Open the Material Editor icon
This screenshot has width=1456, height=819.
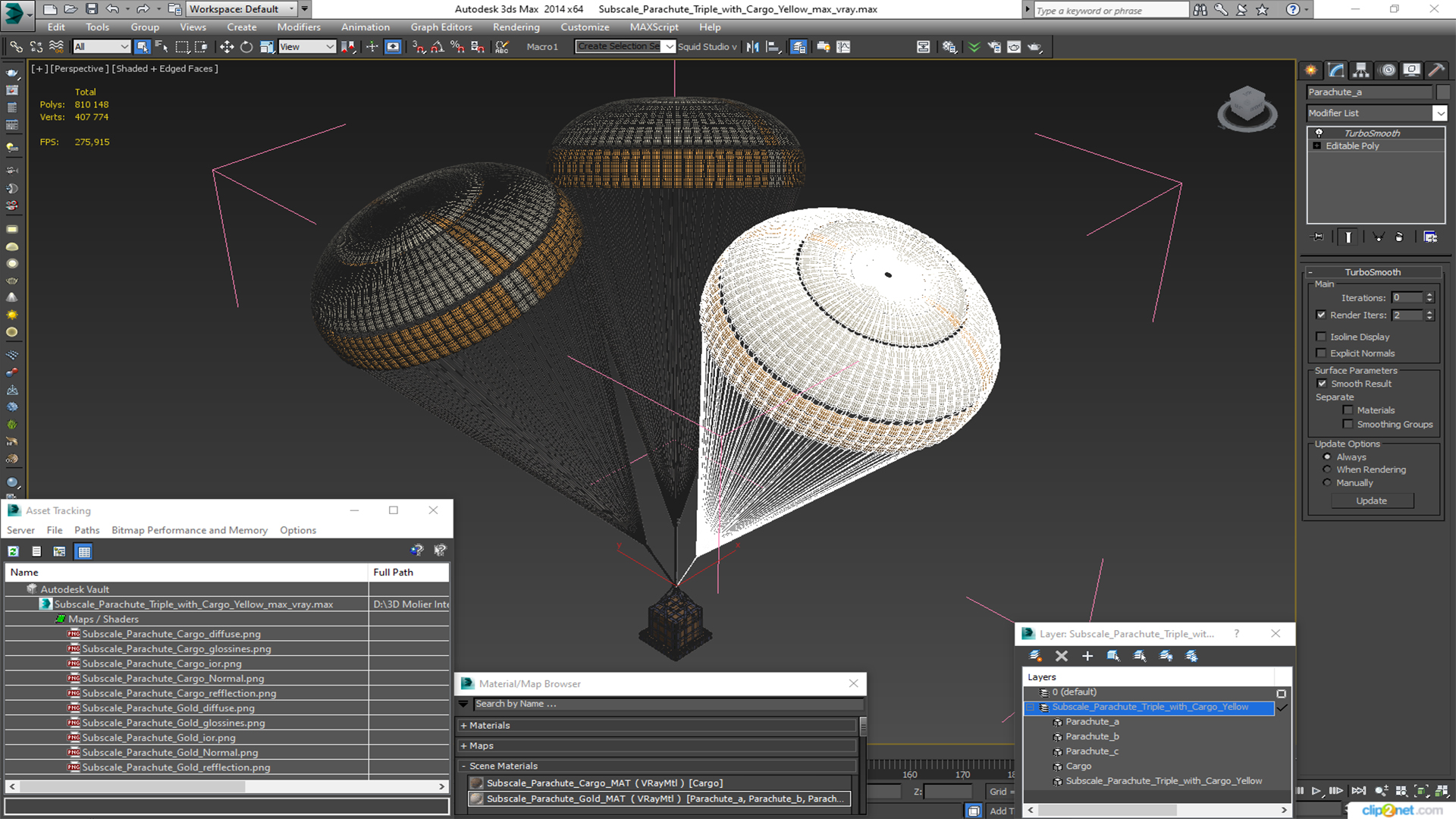pyautogui.click(x=949, y=47)
